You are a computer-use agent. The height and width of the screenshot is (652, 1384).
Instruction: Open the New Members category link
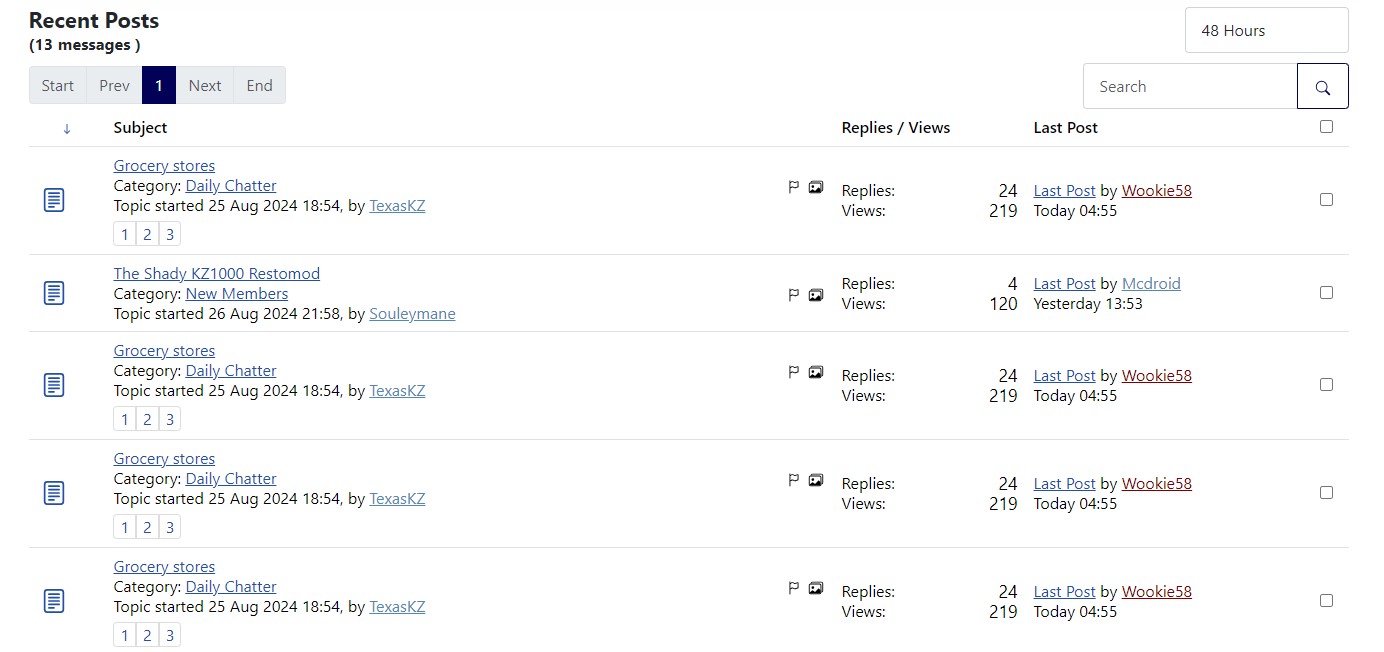point(236,294)
